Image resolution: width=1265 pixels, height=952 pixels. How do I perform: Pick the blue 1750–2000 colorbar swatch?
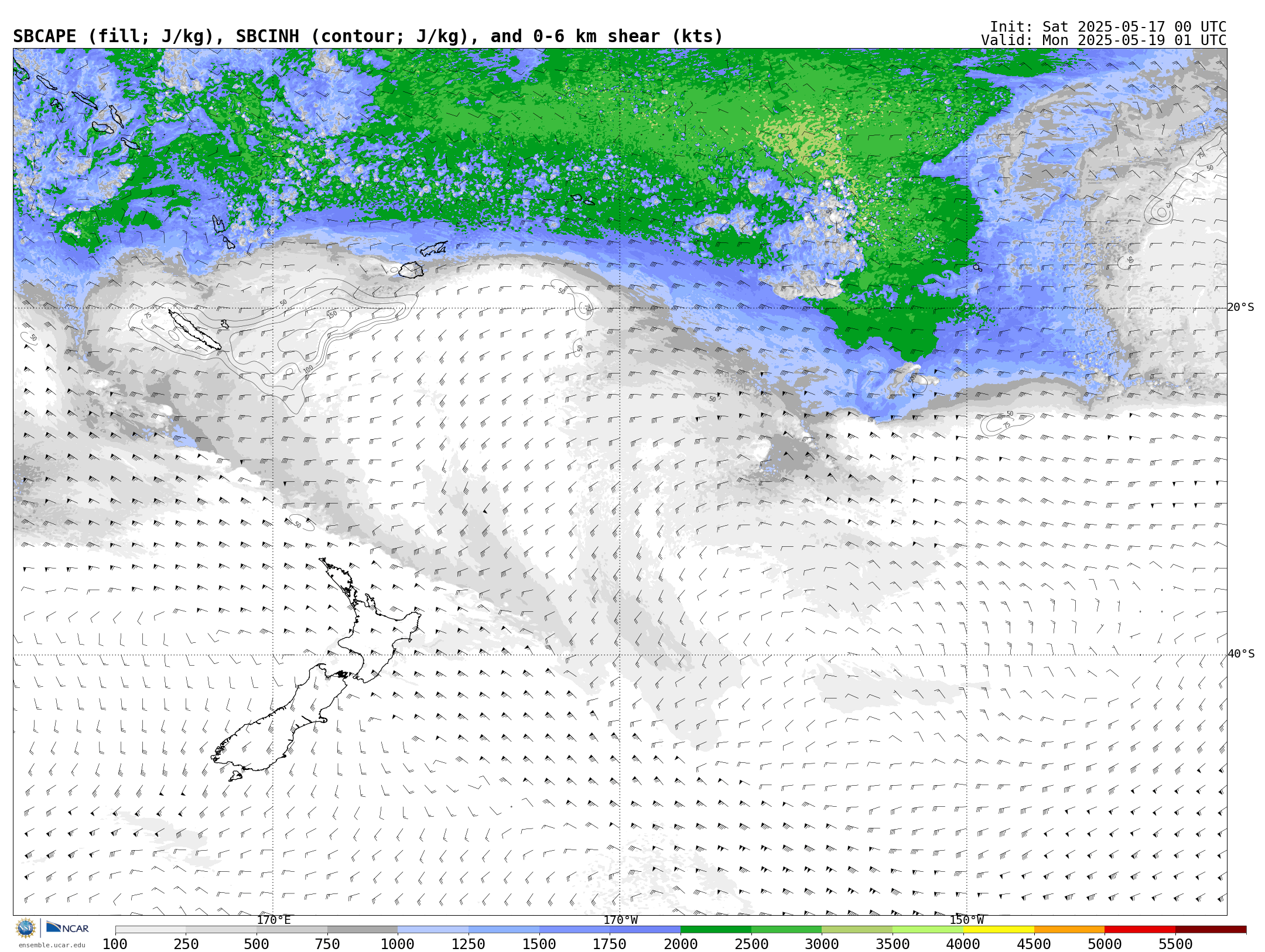(645, 930)
